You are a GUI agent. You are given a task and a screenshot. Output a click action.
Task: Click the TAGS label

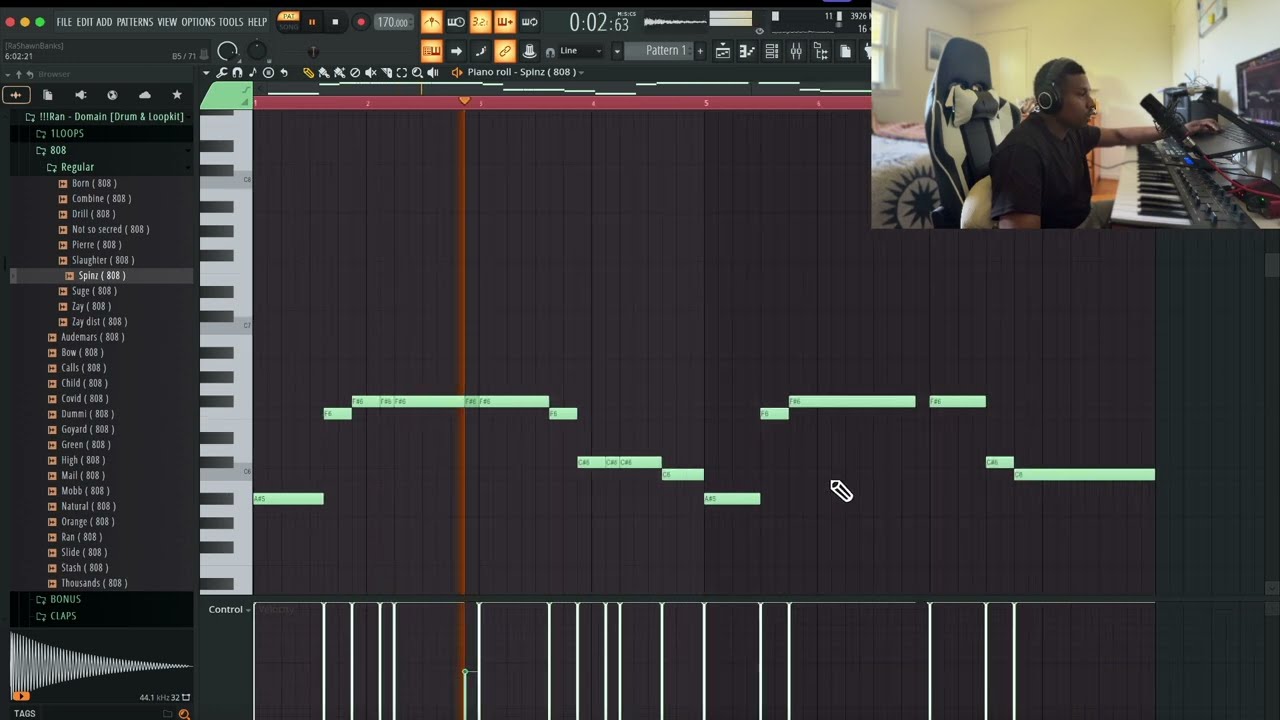click(x=25, y=713)
